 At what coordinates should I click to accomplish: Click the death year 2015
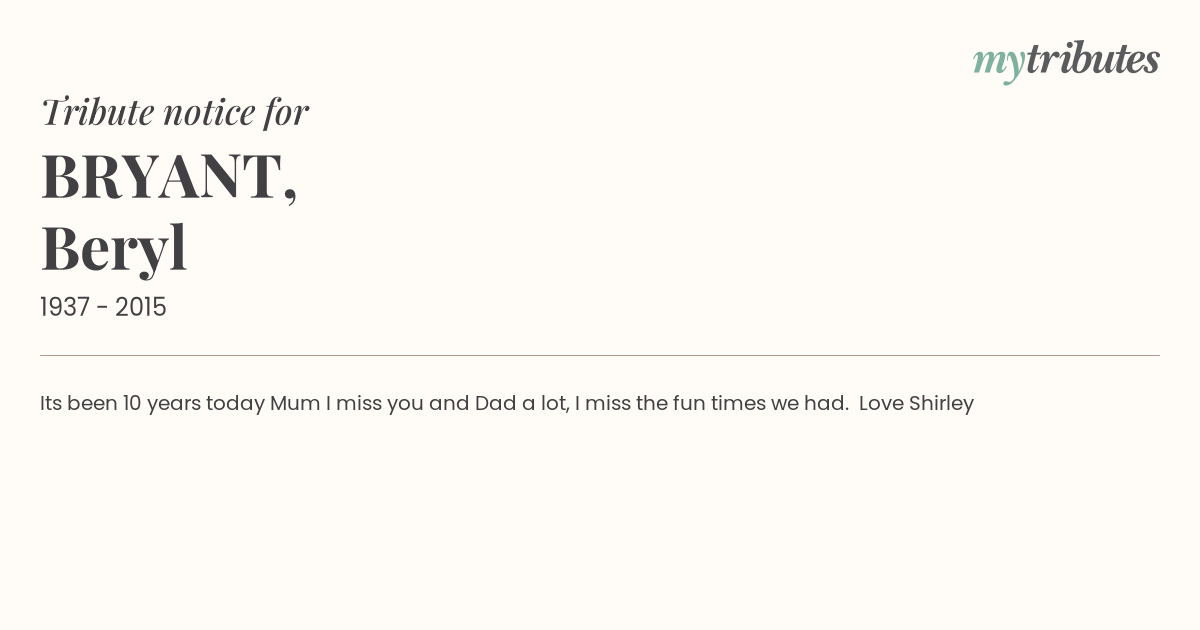coord(141,307)
